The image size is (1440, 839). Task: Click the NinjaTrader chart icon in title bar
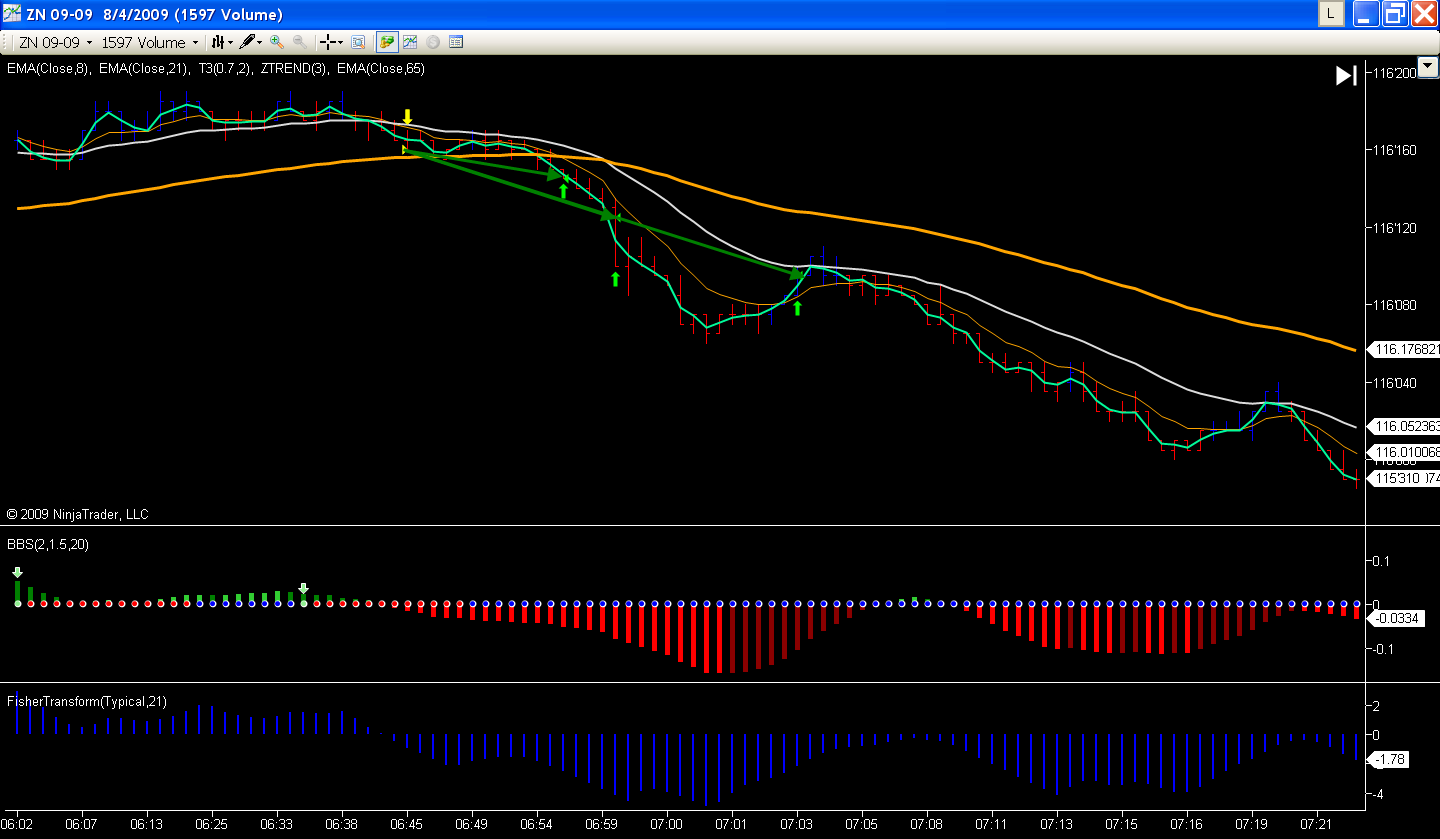[x=13, y=14]
